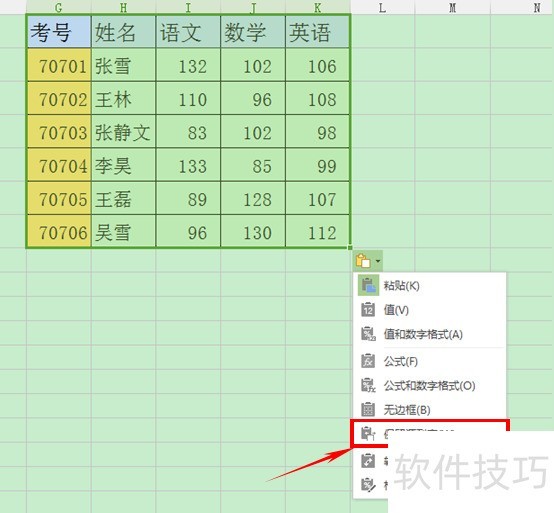Select cell with exam number 70704
The height and width of the screenshot is (513, 554).
point(59,165)
